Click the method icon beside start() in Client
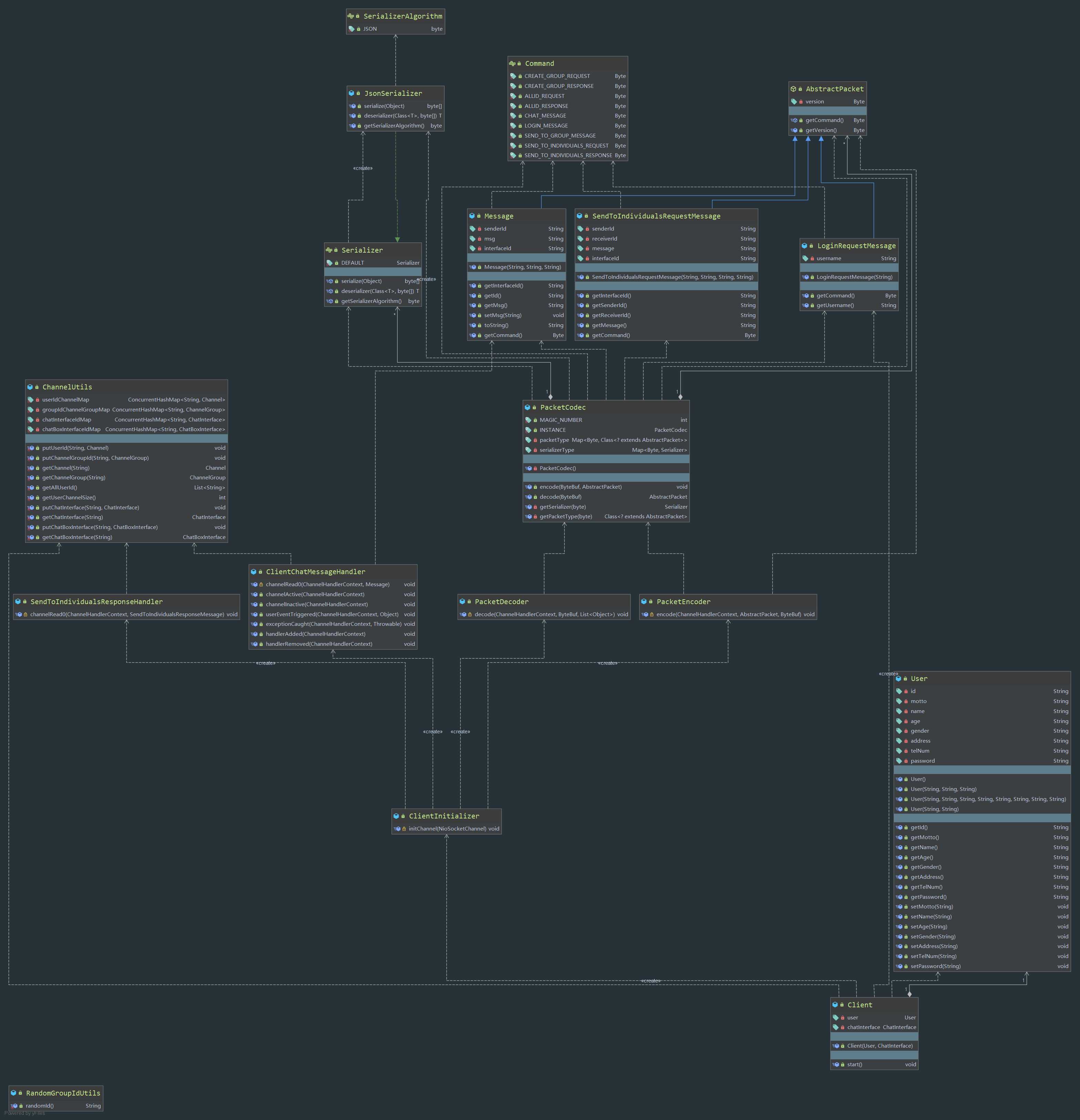The image size is (1080, 1120). [x=835, y=1065]
